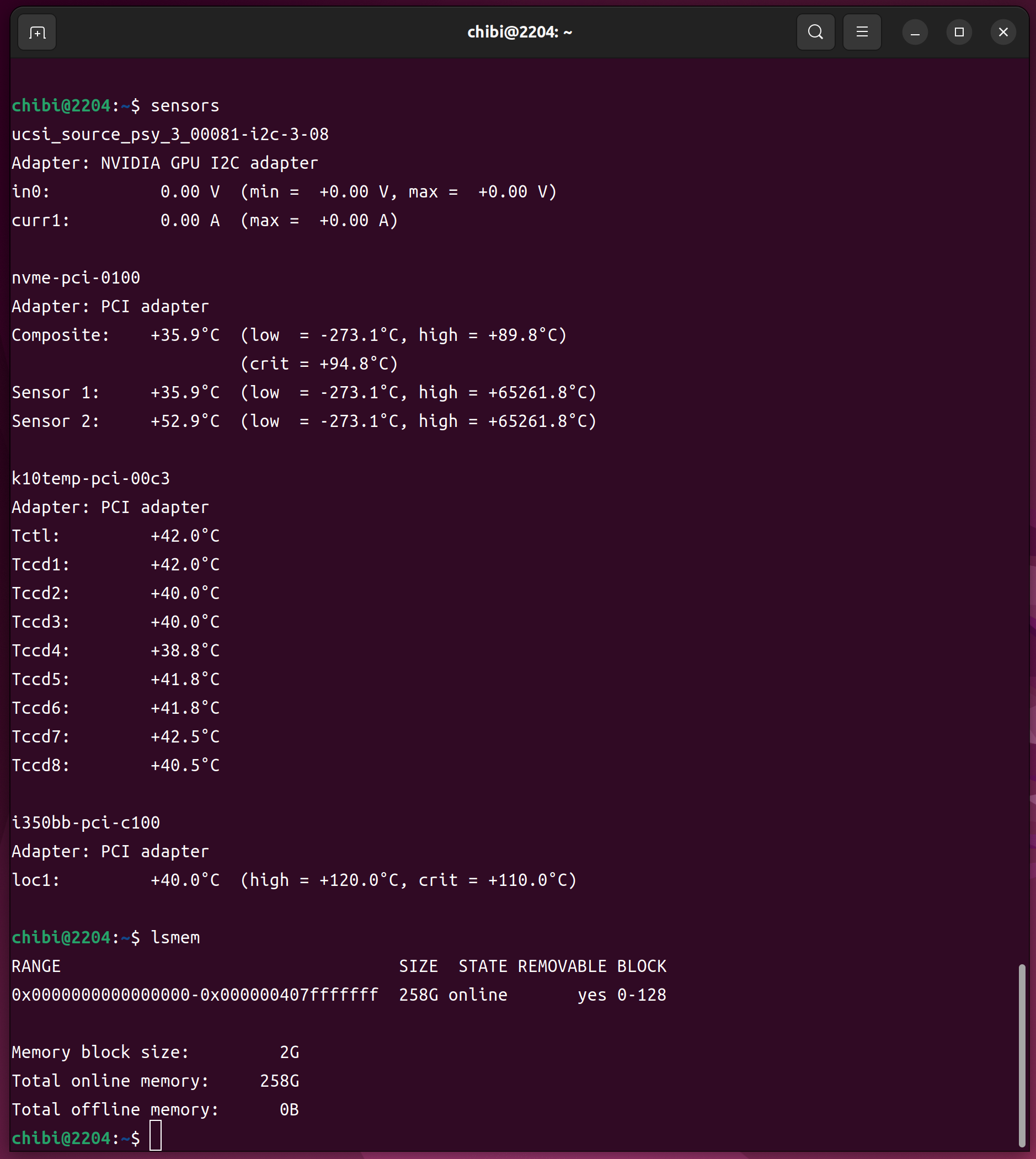Click the k10temp-pci-00c3 device heading
Image resolution: width=1036 pixels, height=1159 pixels.
90,478
